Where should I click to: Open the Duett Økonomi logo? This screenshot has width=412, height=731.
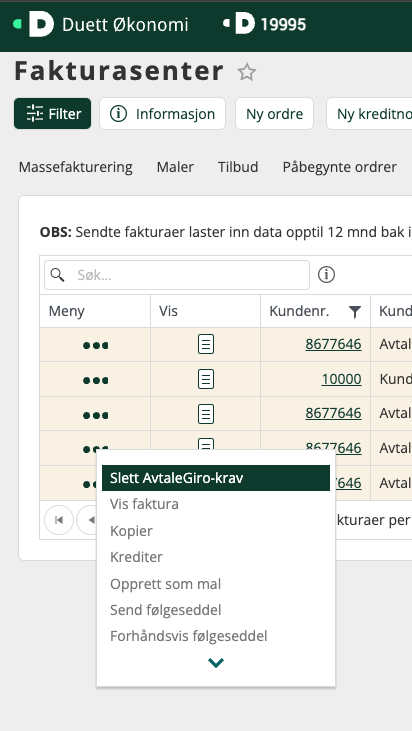point(41,24)
